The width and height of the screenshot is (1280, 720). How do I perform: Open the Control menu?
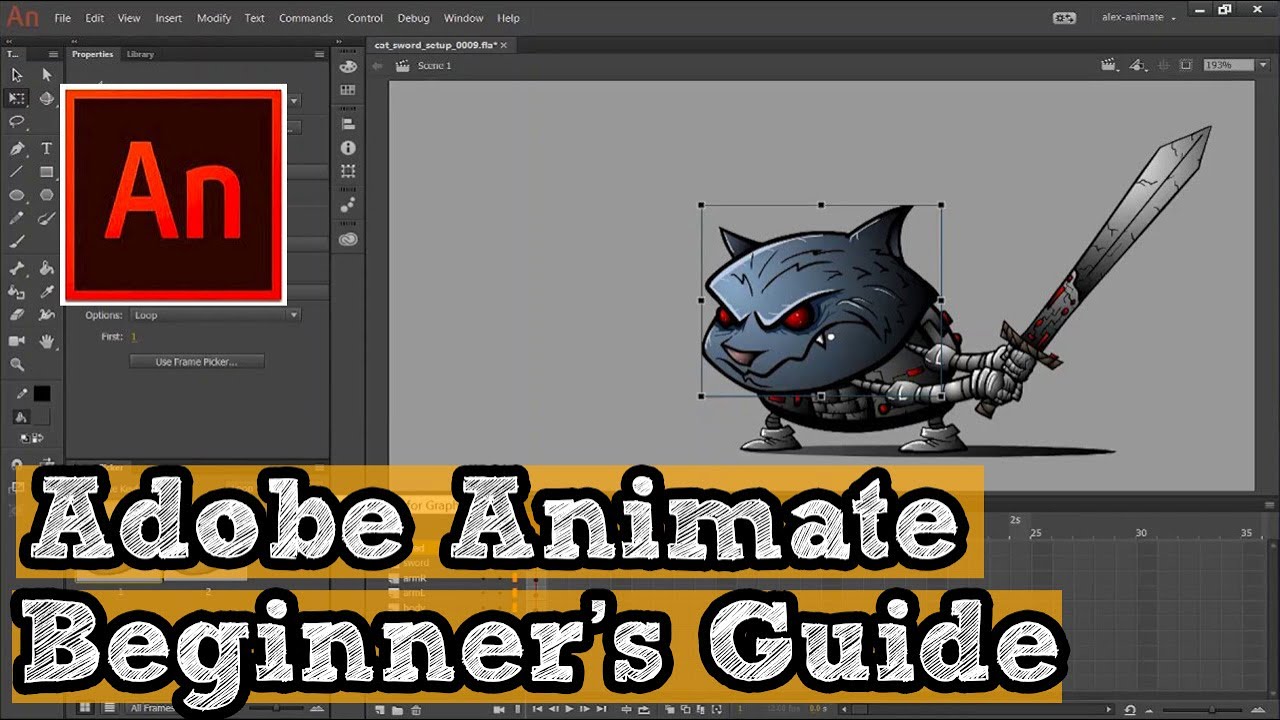coord(365,18)
